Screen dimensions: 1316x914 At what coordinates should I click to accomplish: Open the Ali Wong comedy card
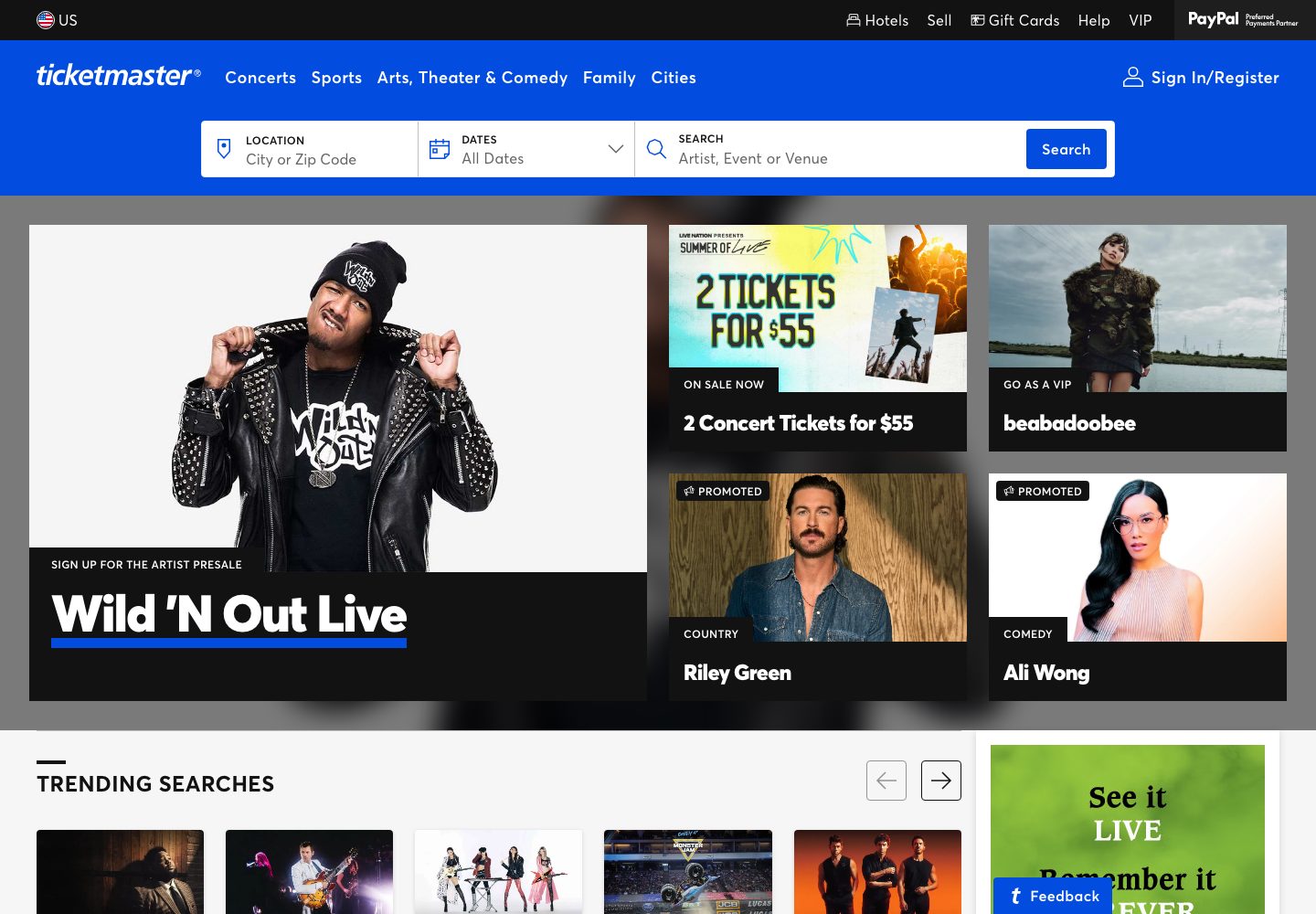point(1138,587)
